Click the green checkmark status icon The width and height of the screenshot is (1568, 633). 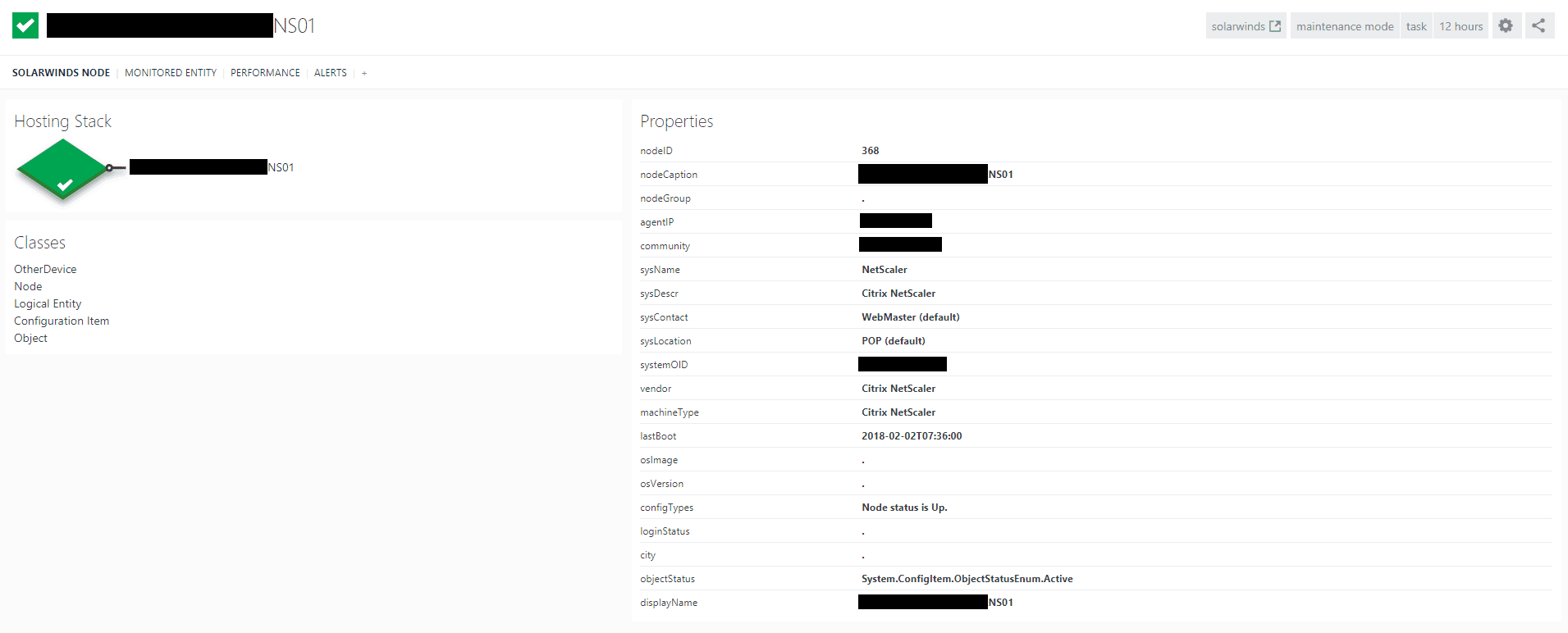pos(25,25)
